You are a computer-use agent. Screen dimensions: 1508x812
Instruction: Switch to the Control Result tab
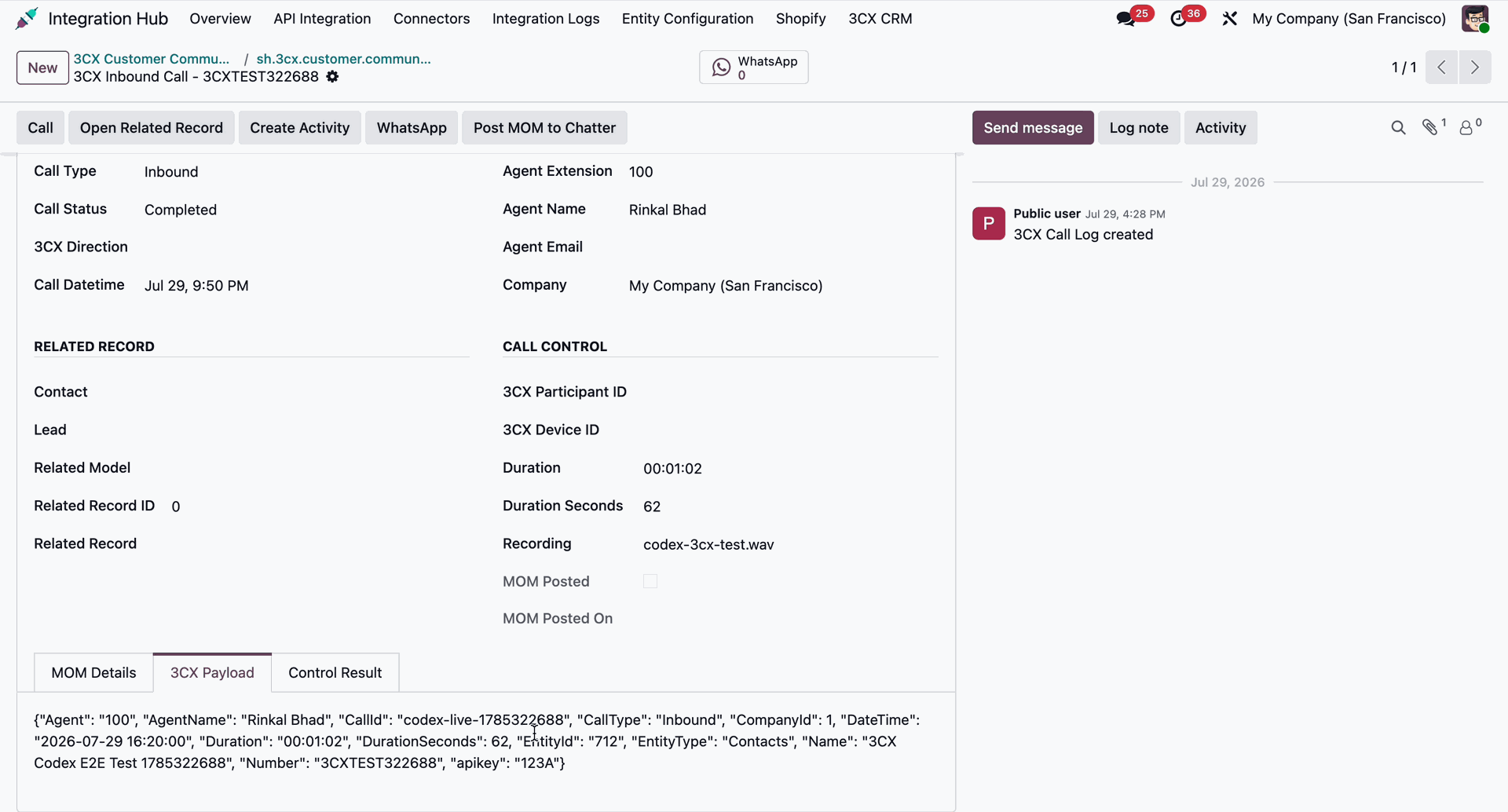click(335, 673)
